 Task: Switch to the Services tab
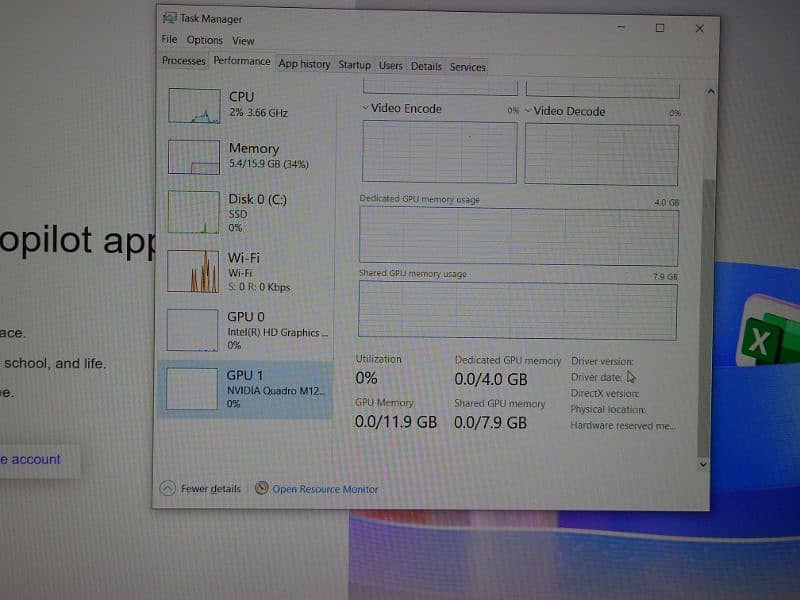point(467,67)
